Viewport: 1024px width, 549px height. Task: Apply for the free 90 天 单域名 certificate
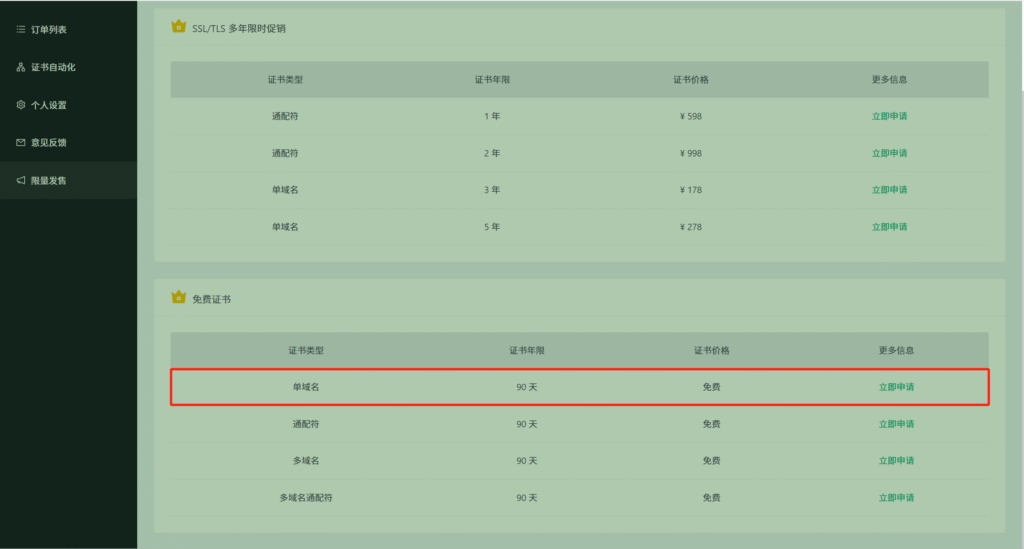(896, 387)
